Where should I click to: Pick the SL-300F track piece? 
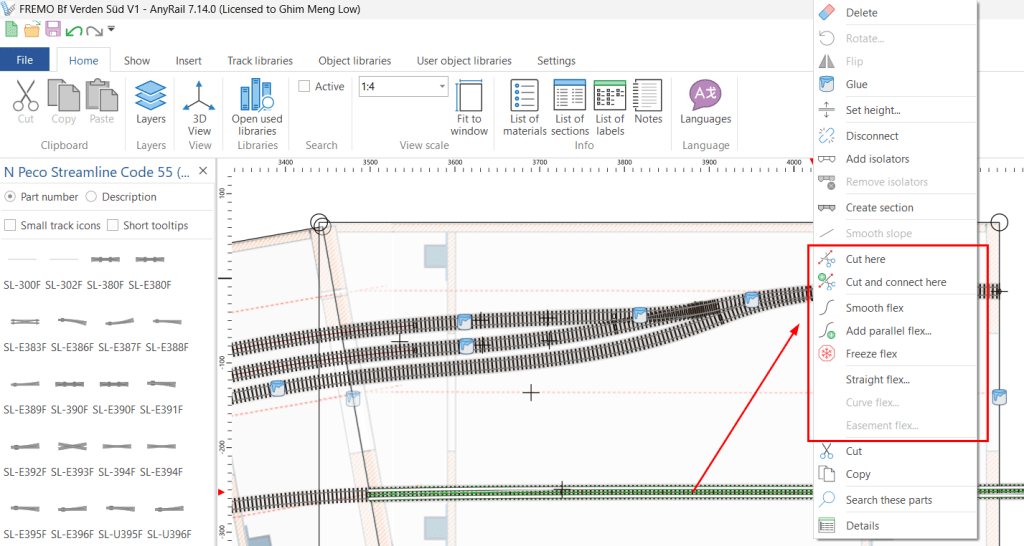(22, 270)
